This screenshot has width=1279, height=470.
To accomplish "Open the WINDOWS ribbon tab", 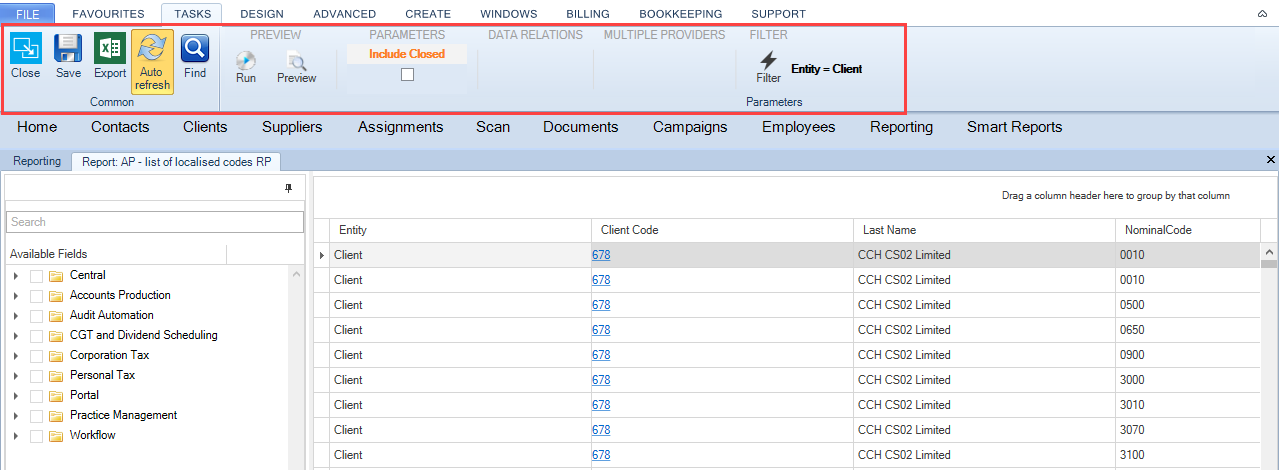I will click(509, 14).
